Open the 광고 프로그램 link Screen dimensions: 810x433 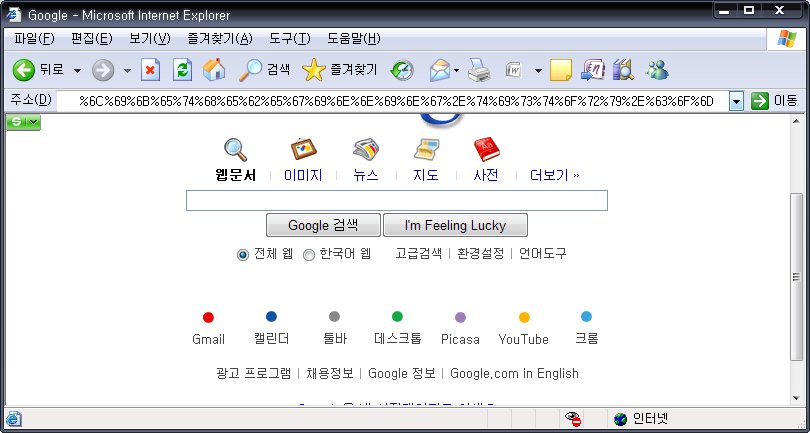(x=254, y=373)
